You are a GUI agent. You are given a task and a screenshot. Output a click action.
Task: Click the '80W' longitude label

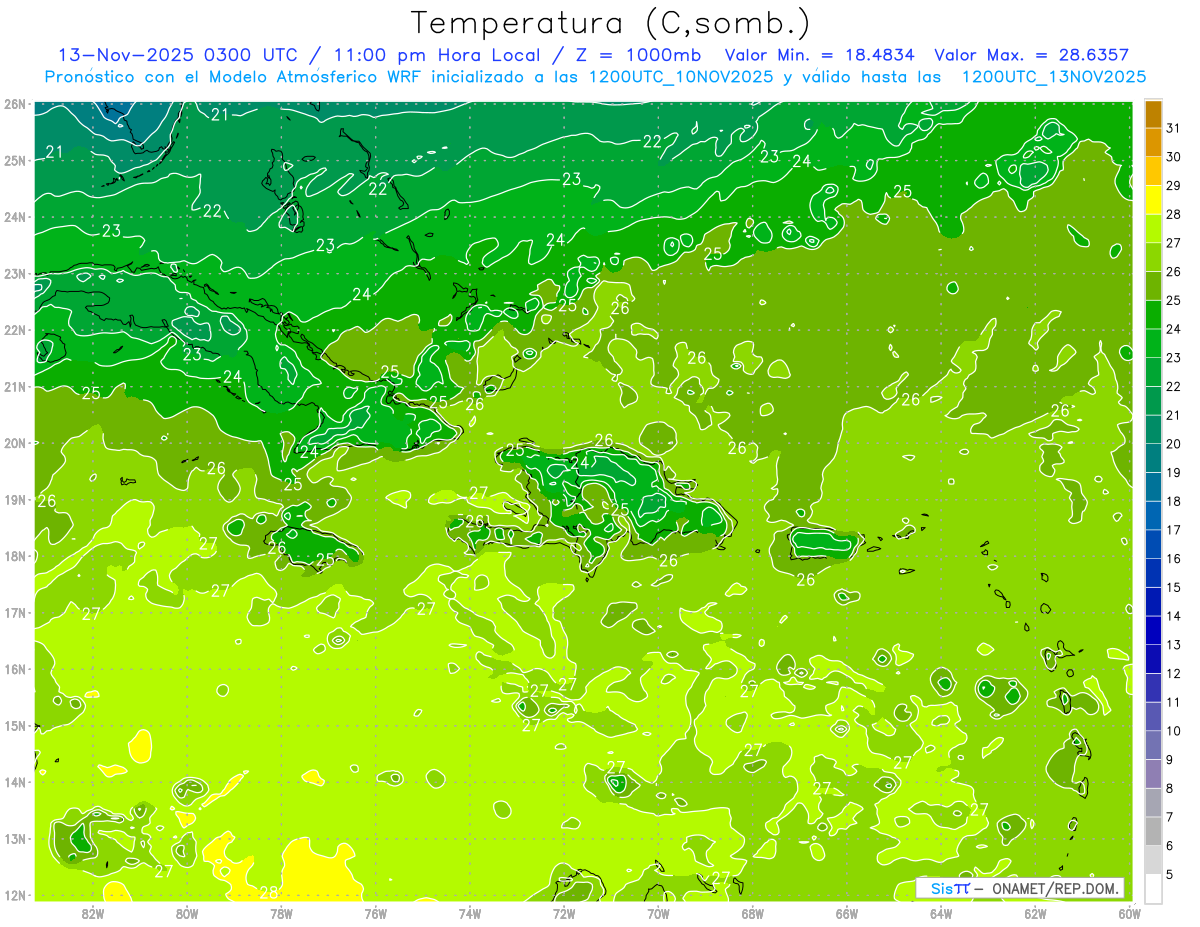pyautogui.click(x=186, y=912)
